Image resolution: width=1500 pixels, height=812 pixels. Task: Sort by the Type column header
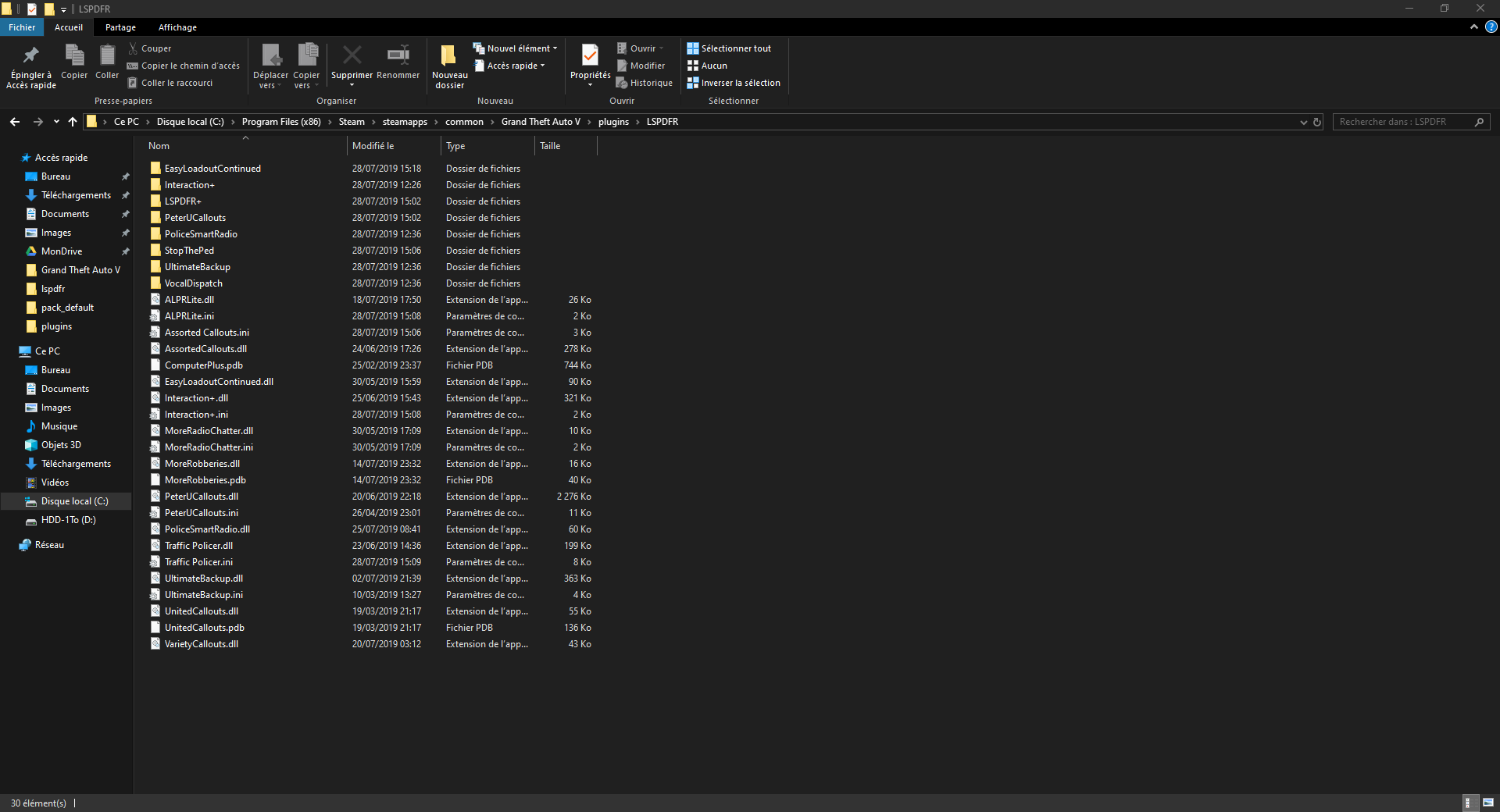tap(487, 146)
